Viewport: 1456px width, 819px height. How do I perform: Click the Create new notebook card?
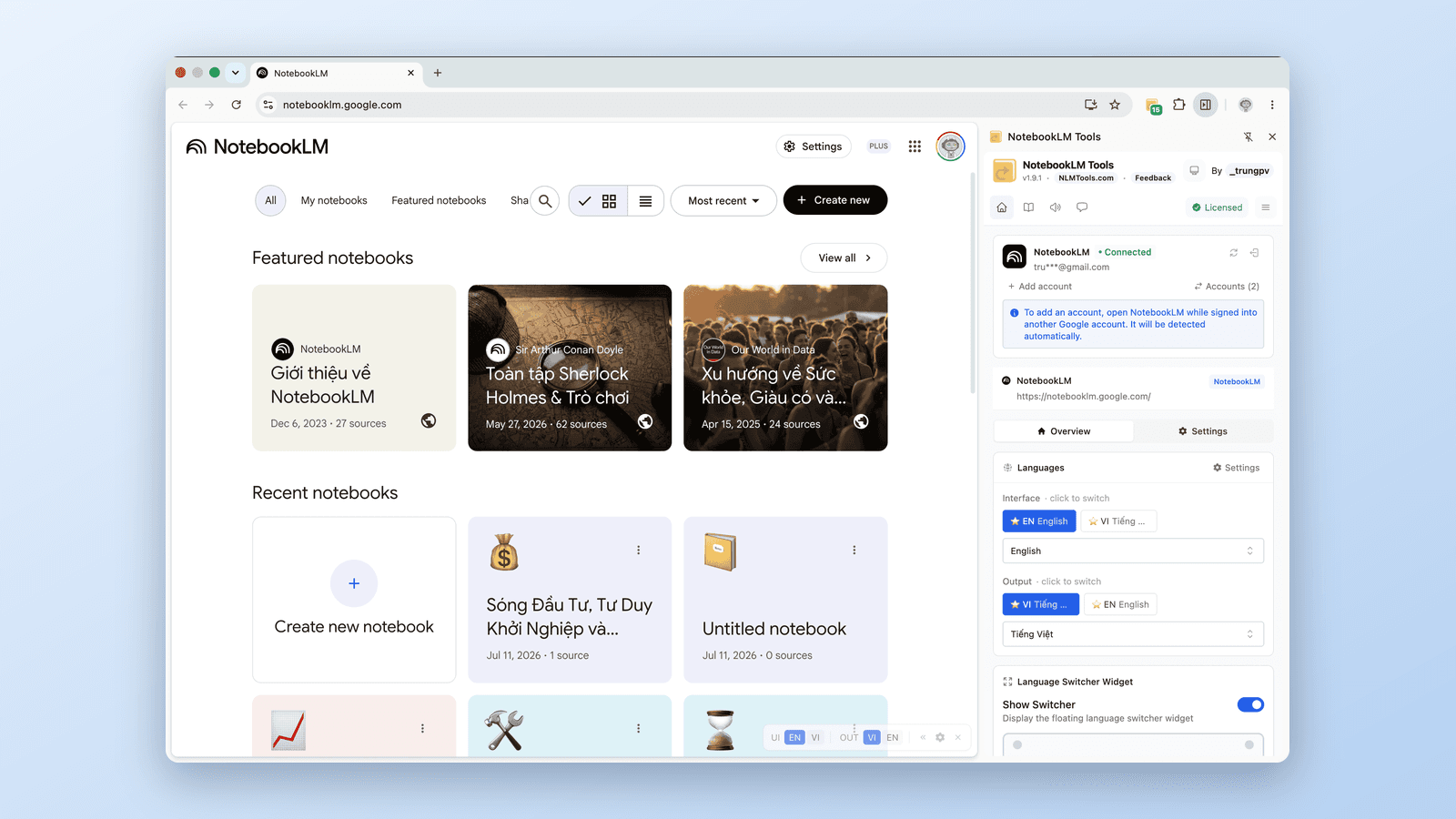pos(354,600)
